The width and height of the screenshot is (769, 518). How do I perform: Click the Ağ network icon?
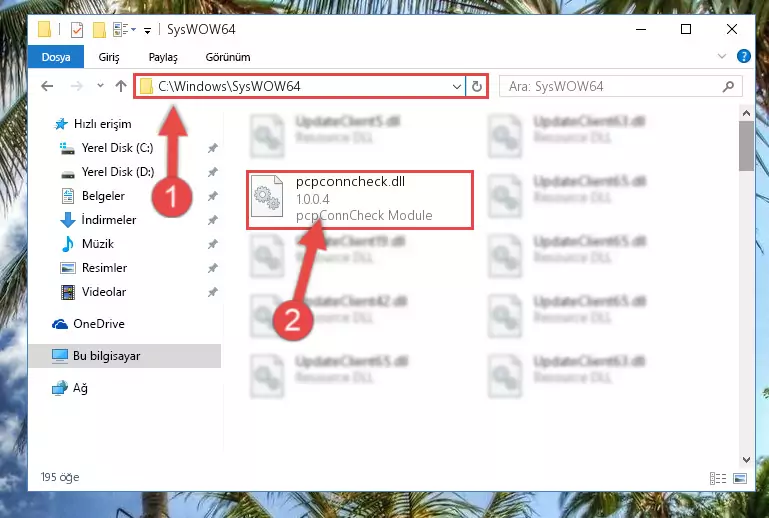[60, 388]
